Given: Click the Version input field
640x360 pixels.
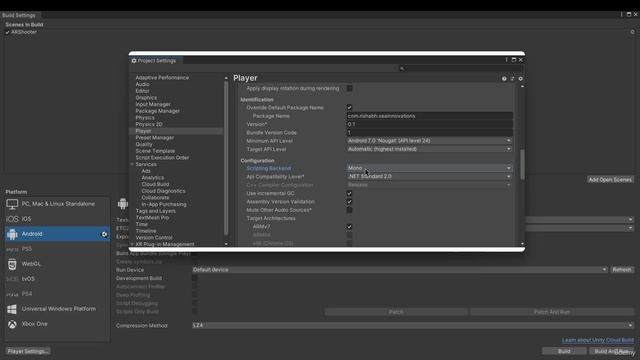Looking at the screenshot, I should point(429,124).
